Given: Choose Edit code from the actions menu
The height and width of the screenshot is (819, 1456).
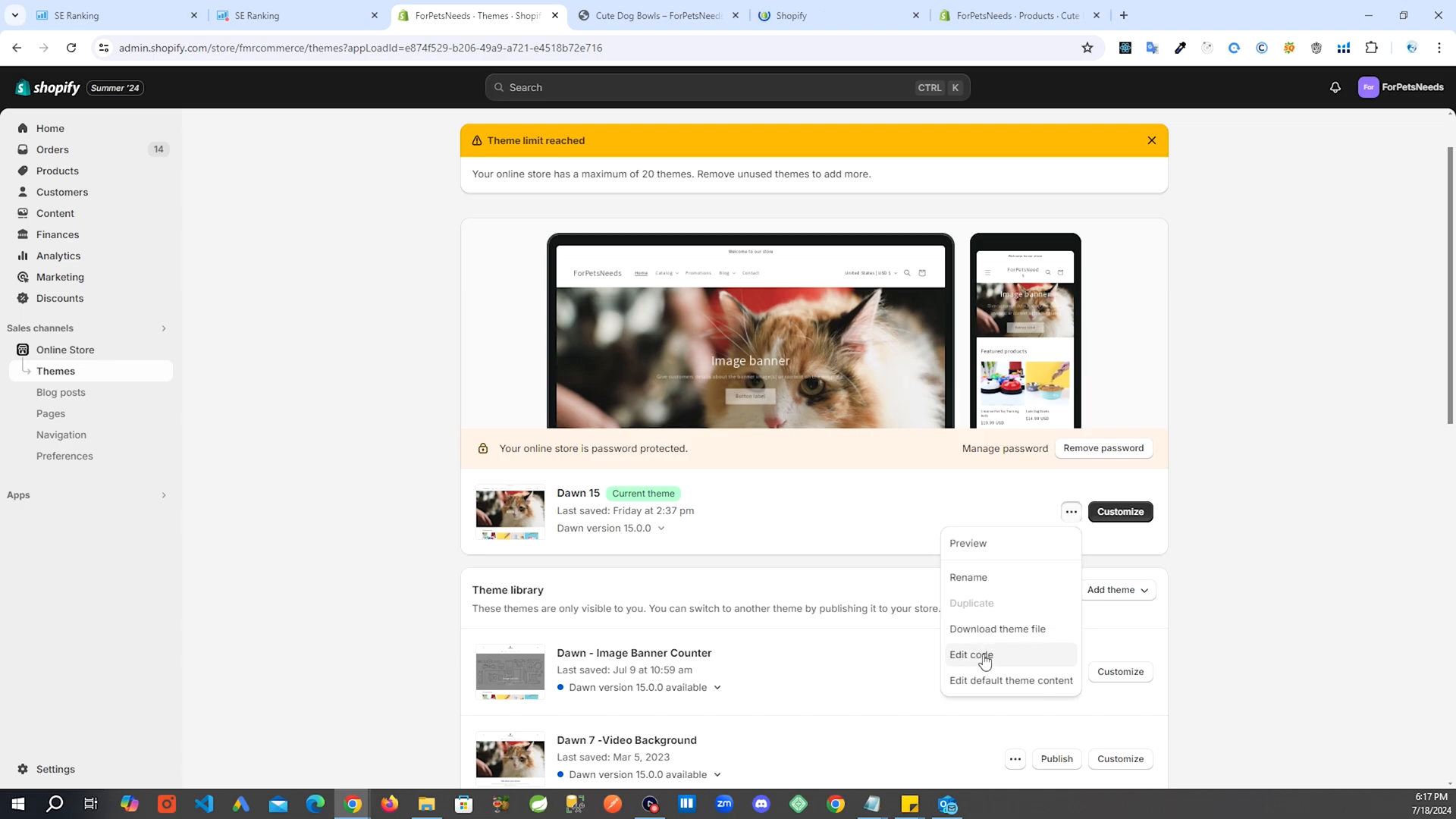Looking at the screenshot, I should click(1011, 655).
